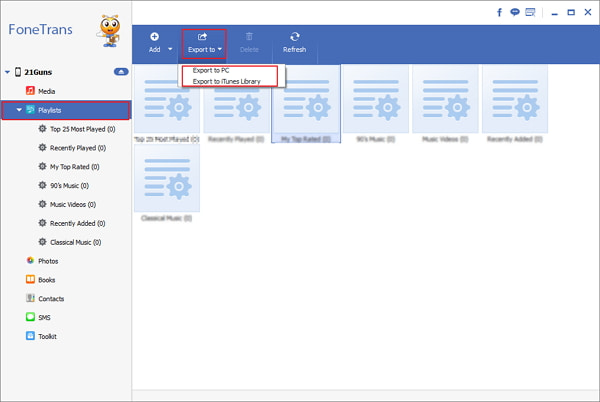Click the Export to toolbar button

[204, 44]
